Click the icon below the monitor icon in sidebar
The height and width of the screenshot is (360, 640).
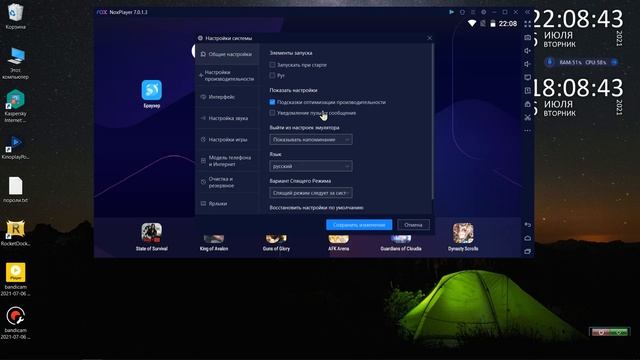[x=528, y=91]
